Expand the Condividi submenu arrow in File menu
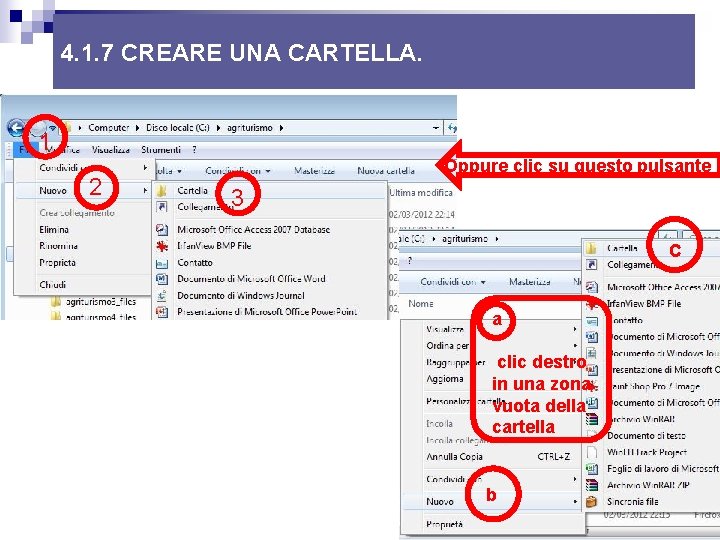The height and width of the screenshot is (540, 720). pos(145,168)
